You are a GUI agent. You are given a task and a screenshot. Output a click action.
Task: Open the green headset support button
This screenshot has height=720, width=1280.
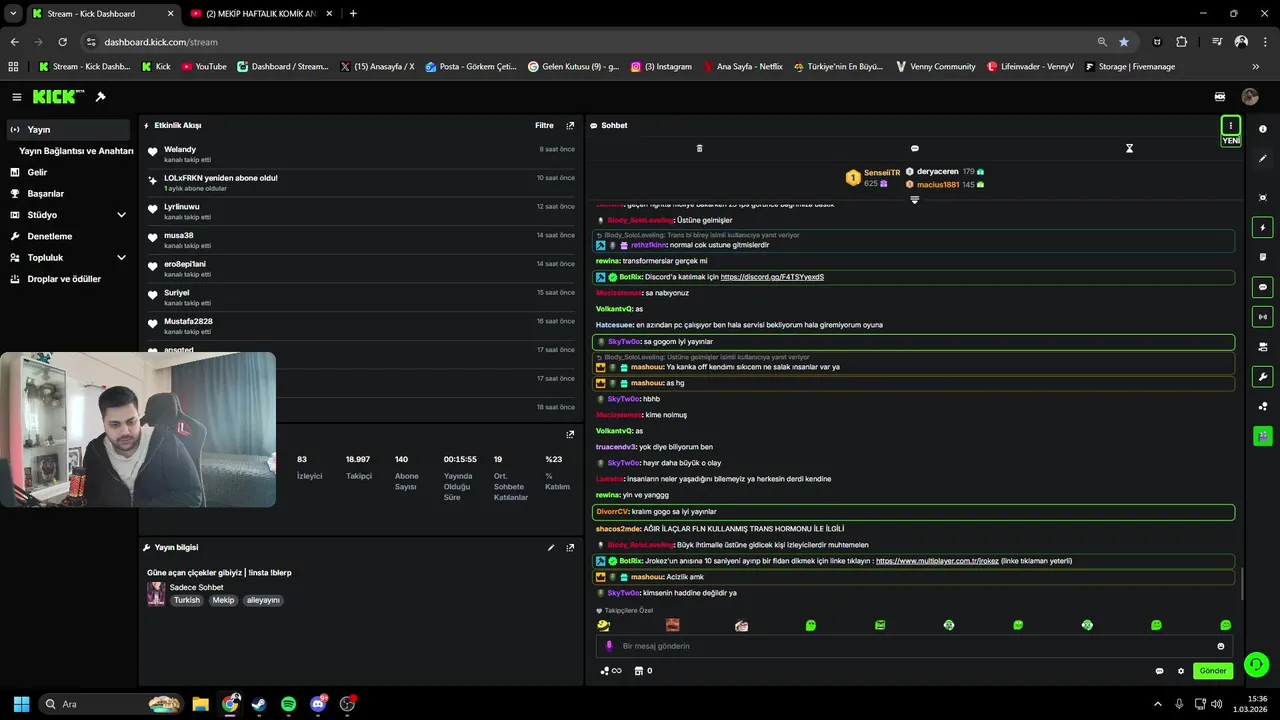pos(1257,665)
